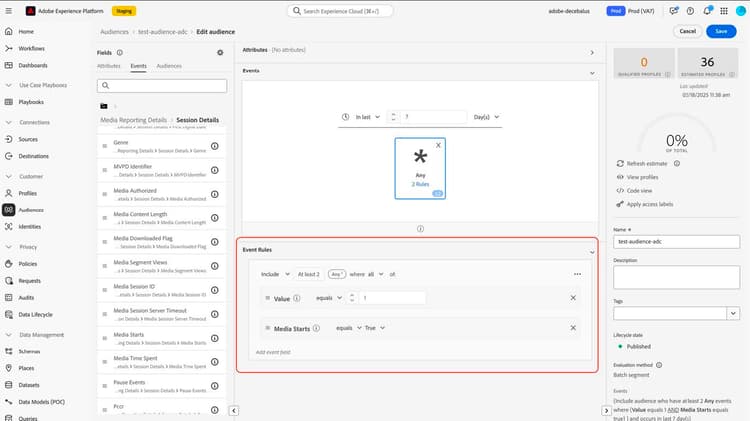Click View profiles link

pyautogui.click(x=642, y=177)
